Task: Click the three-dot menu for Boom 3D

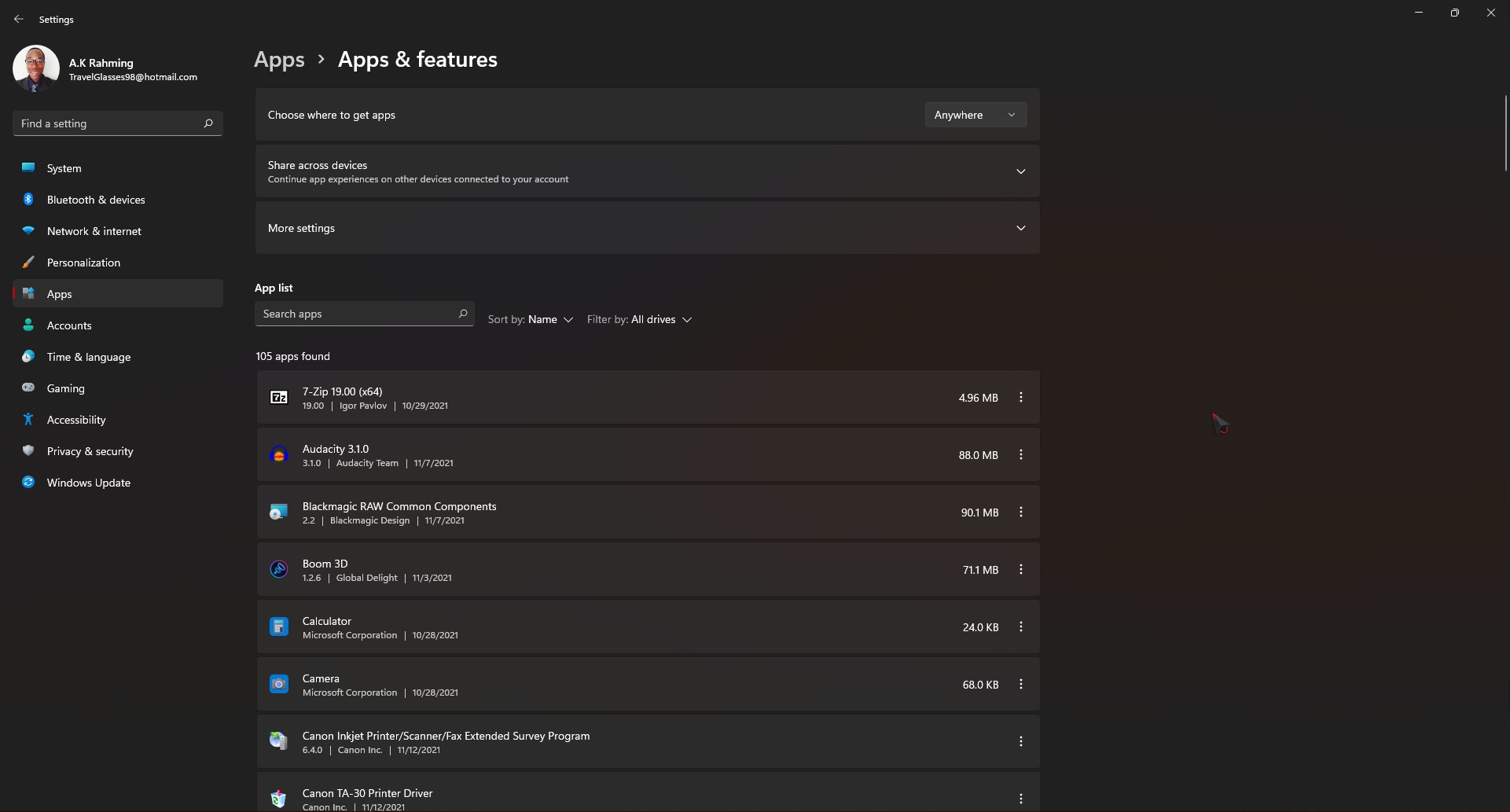Action: click(x=1020, y=570)
